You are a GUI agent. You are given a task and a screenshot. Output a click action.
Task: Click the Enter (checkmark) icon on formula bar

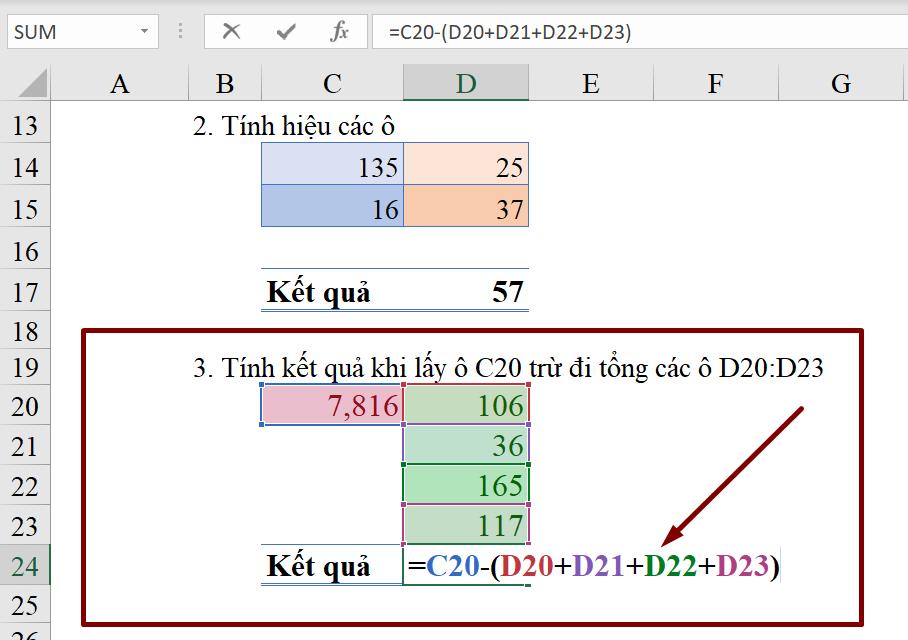283,30
